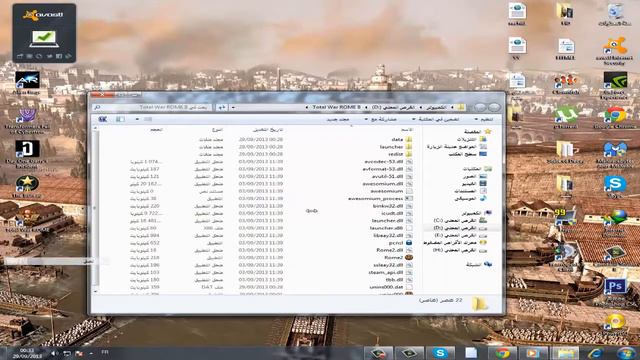Select avast Internet Security desktop shortcut

(x=615, y=51)
